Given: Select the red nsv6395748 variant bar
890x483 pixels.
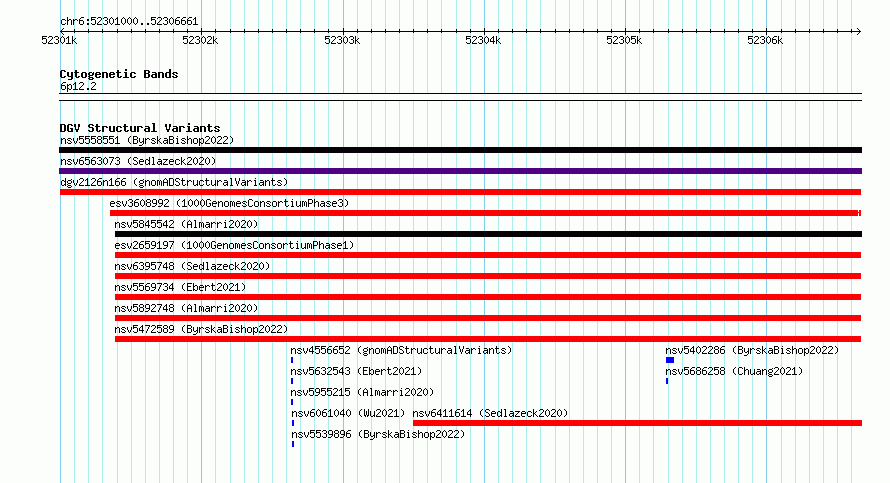Looking at the screenshot, I should click(x=488, y=276).
